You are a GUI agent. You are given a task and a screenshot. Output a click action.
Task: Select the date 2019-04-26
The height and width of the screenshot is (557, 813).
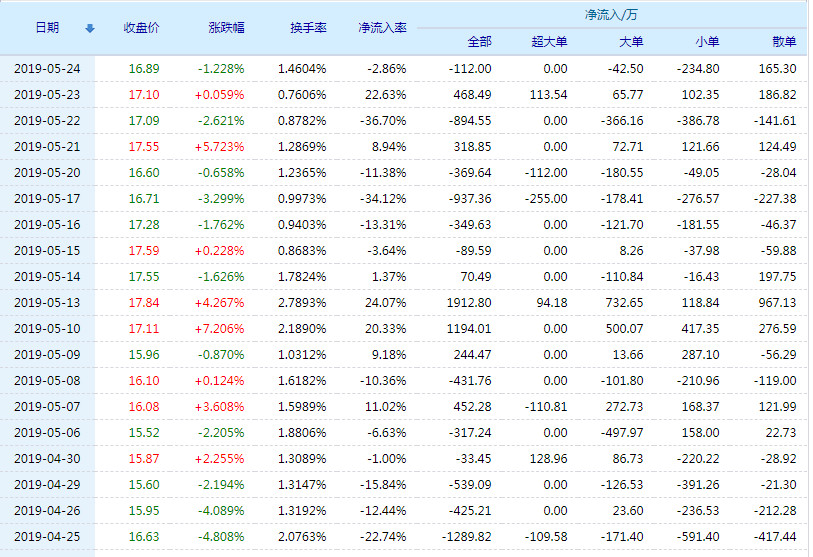pyautogui.click(x=47, y=511)
